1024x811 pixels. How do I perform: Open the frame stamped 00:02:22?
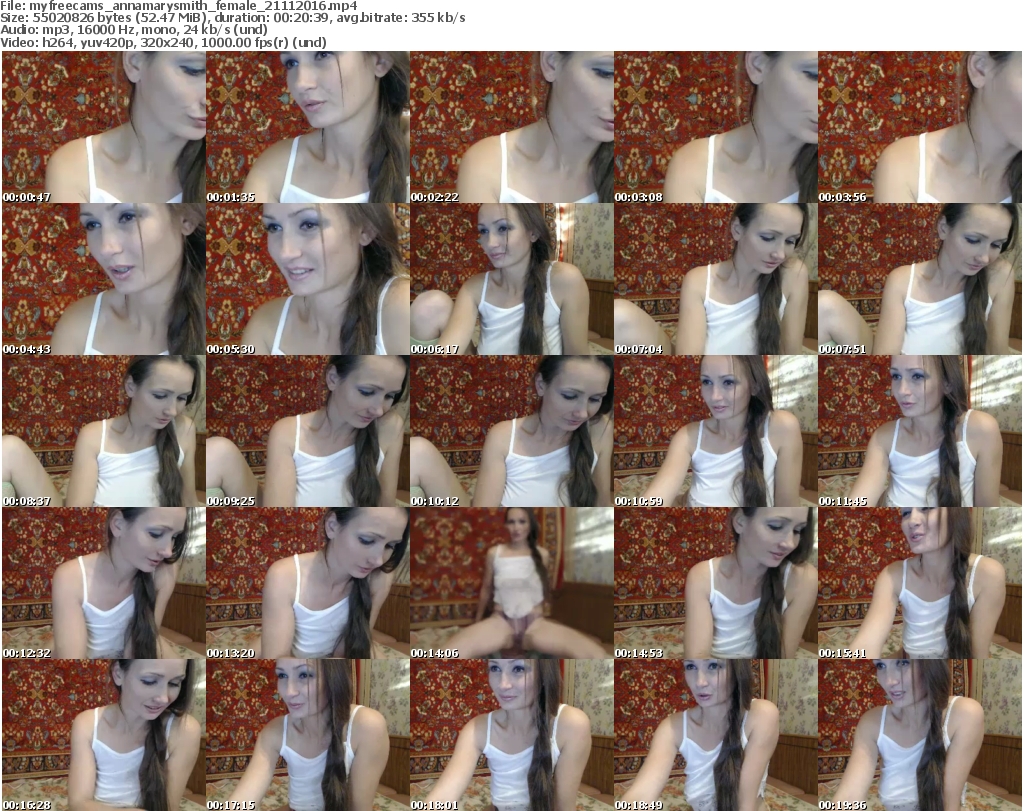point(512,127)
